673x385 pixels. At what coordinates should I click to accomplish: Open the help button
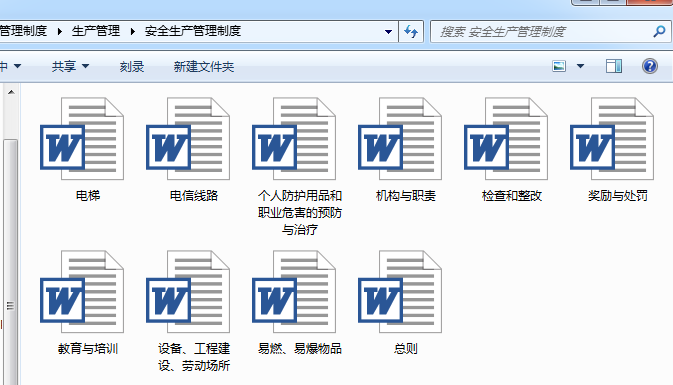click(x=650, y=66)
